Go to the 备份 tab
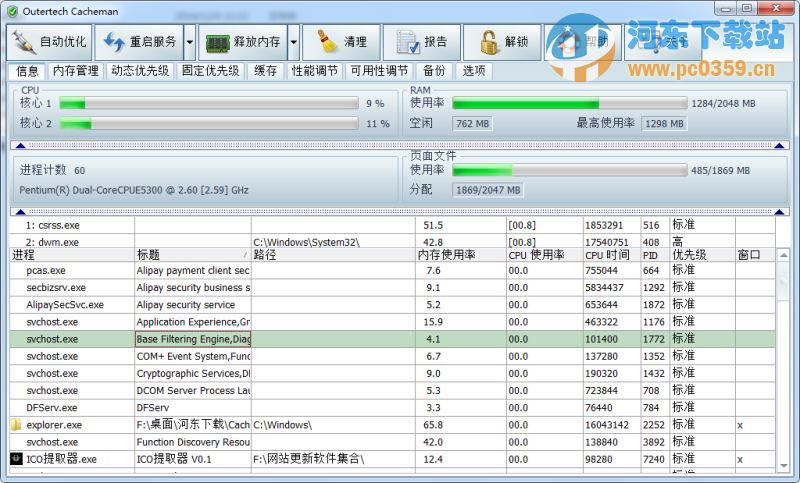This screenshot has height=483, width=800. pos(434,71)
